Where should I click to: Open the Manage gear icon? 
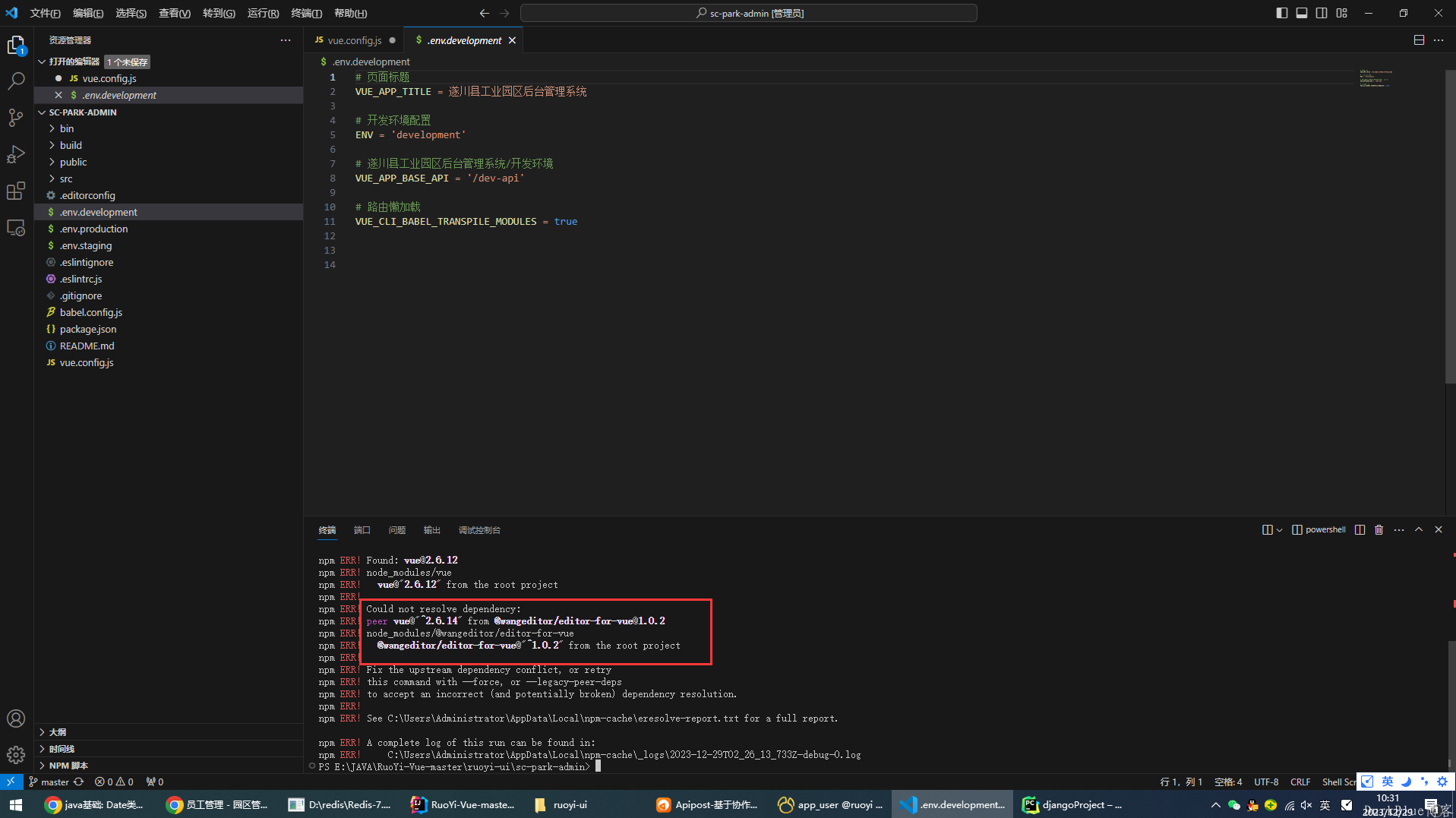click(16, 754)
